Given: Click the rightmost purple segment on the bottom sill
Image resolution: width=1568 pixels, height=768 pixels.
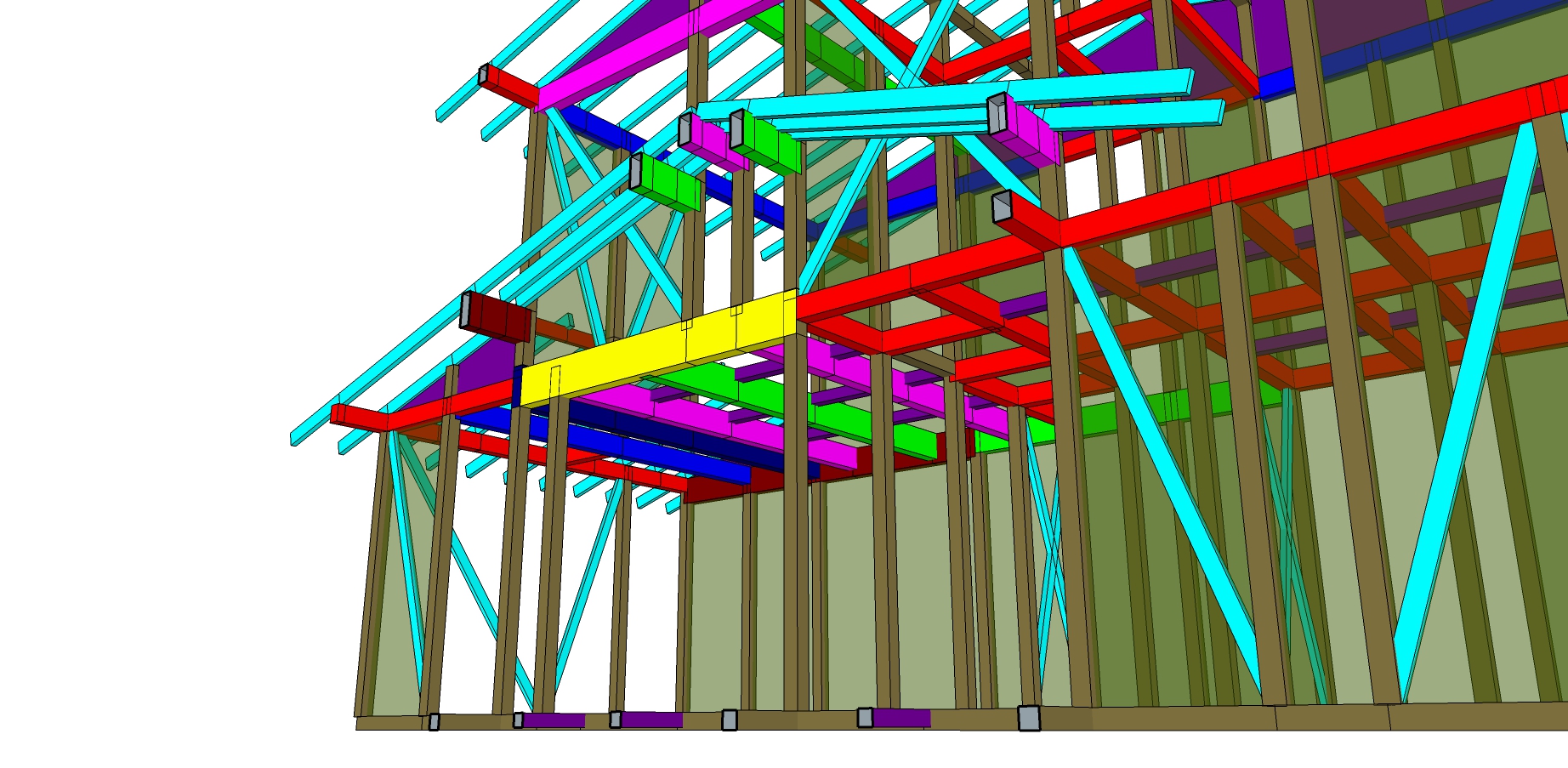Looking at the screenshot, I should (900, 718).
